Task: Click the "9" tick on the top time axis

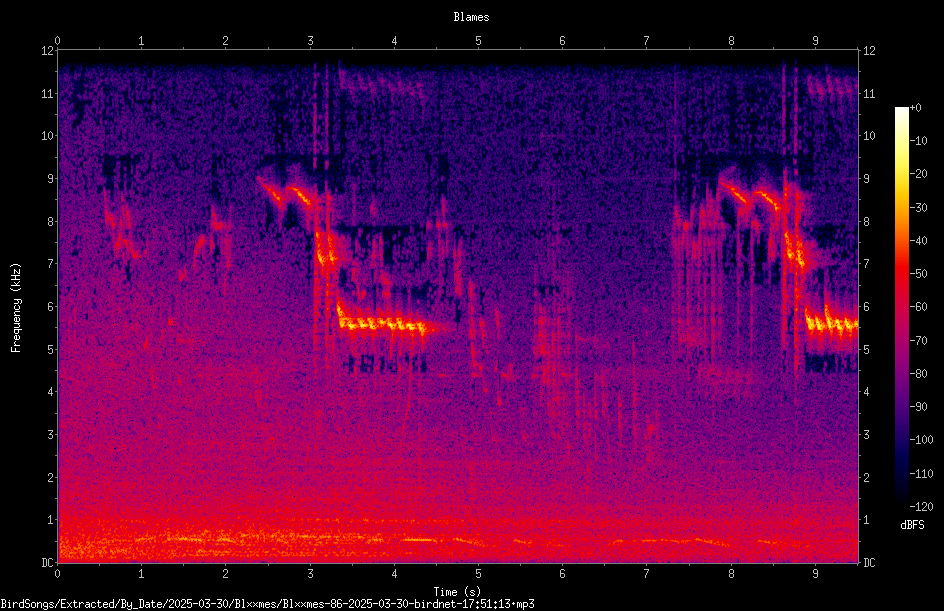Action: tap(815, 41)
